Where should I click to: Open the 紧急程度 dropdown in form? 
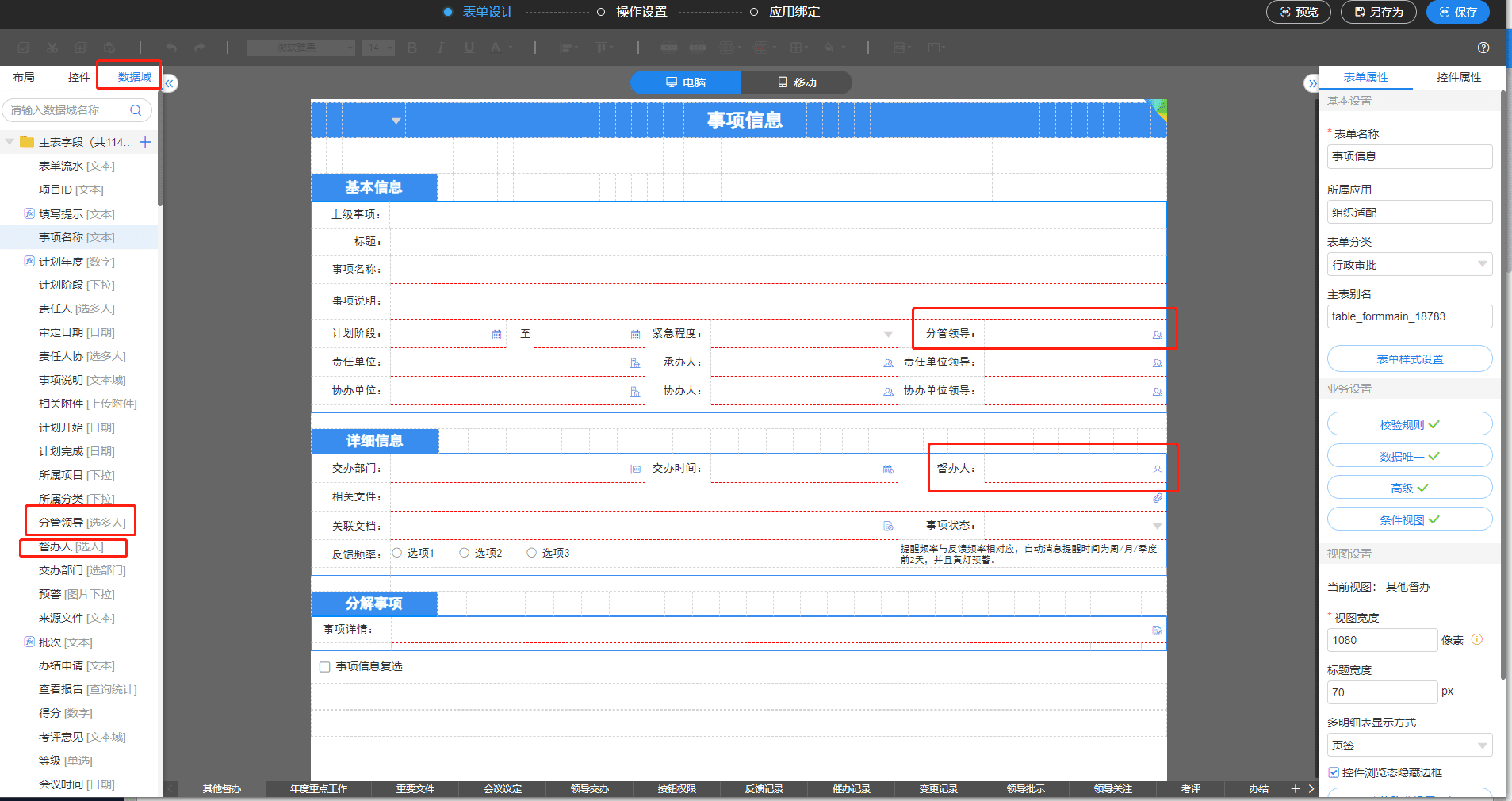(888, 335)
